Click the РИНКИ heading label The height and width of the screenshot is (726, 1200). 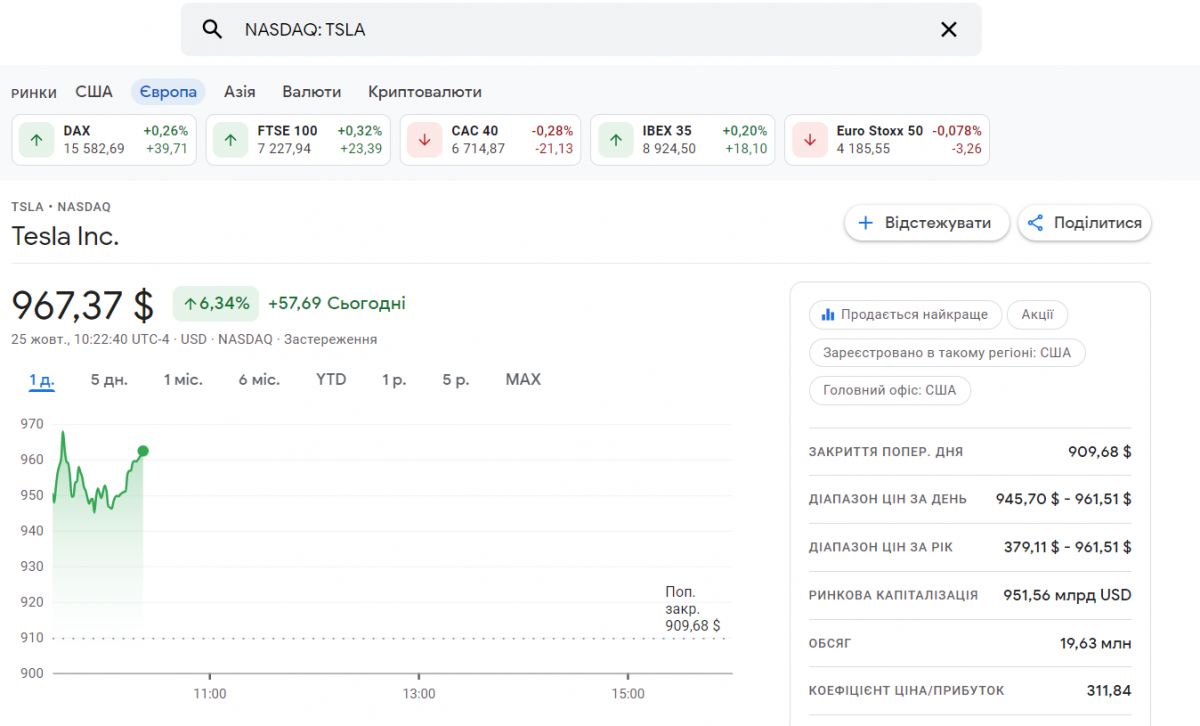[x=34, y=93]
